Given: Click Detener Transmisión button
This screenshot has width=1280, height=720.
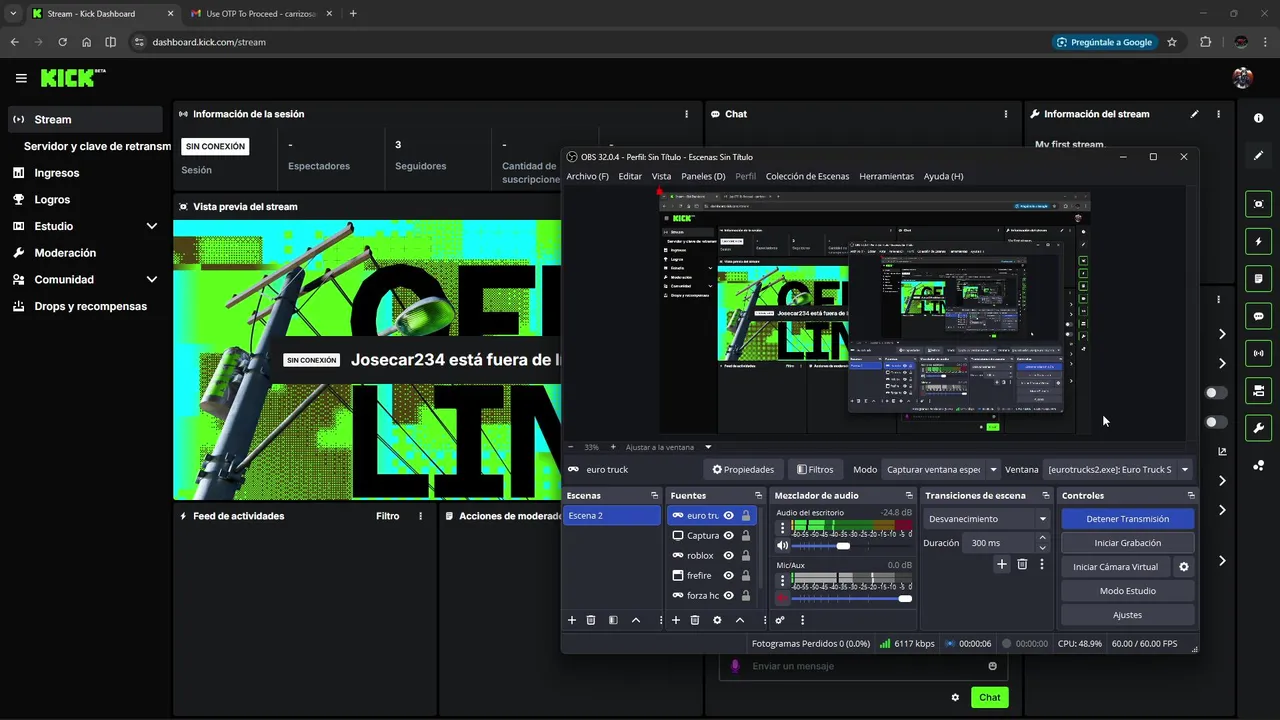Looking at the screenshot, I should coord(1127,519).
